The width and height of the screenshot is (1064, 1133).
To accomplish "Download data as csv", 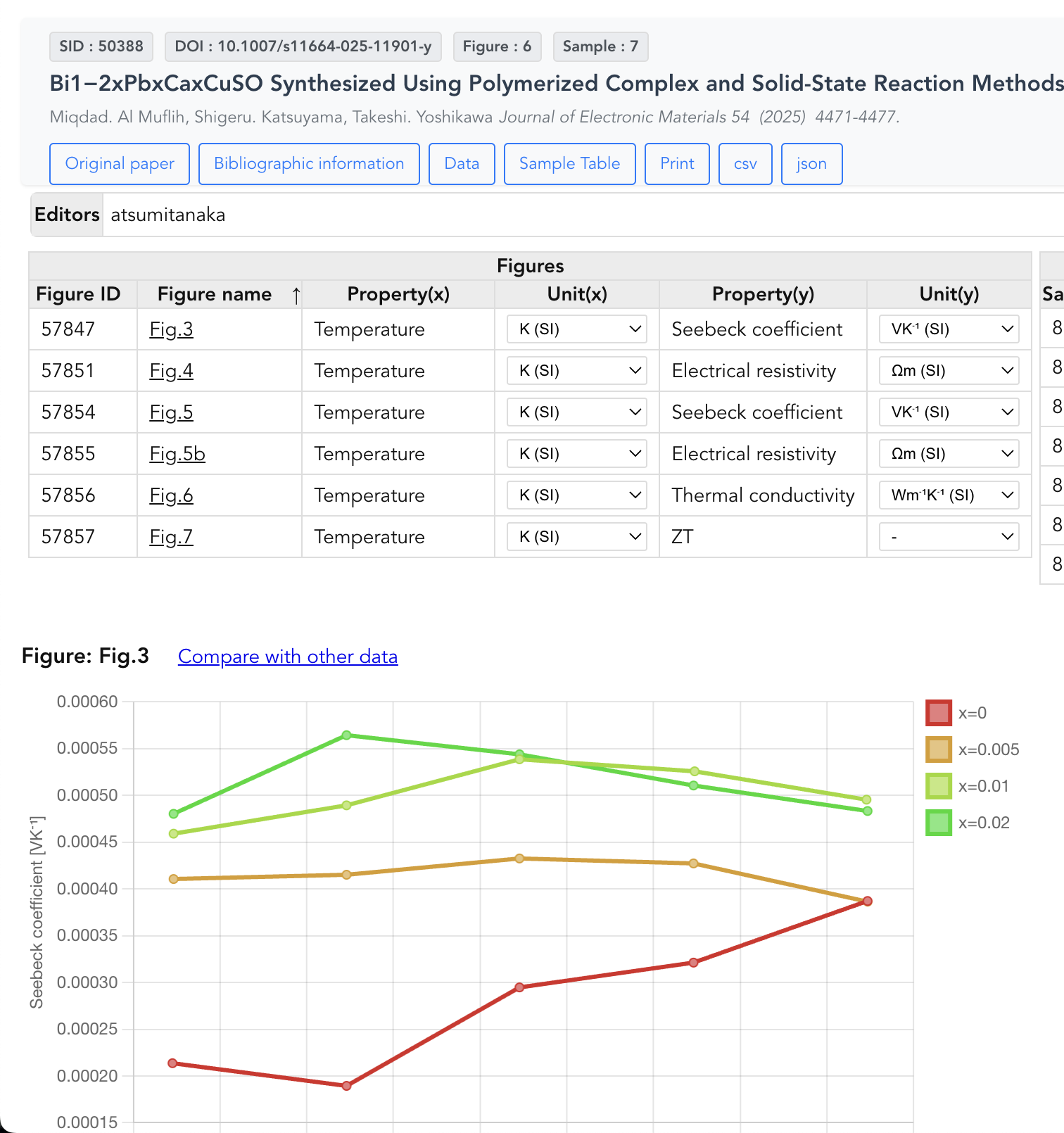I will (745, 164).
